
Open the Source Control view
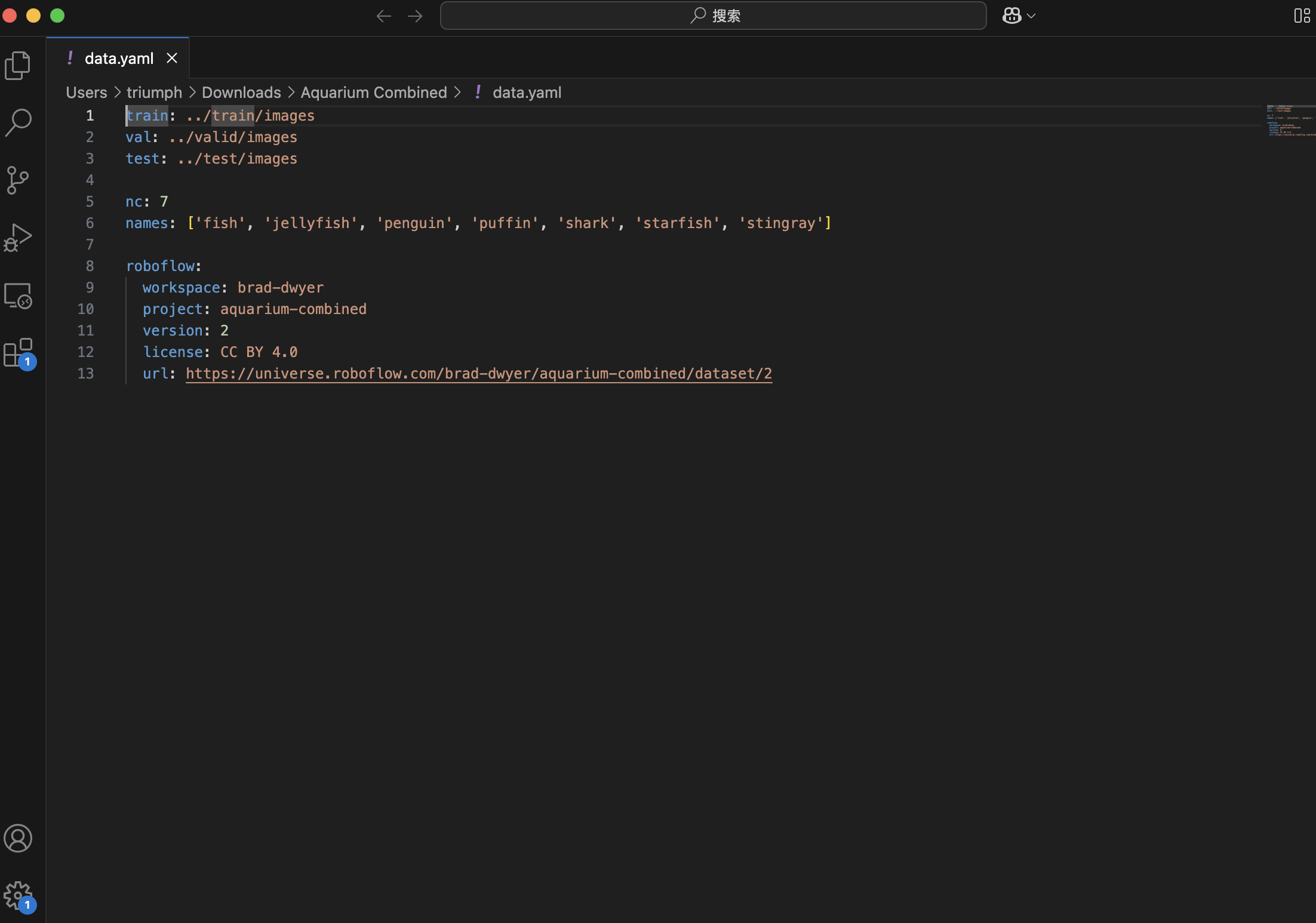click(18, 180)
